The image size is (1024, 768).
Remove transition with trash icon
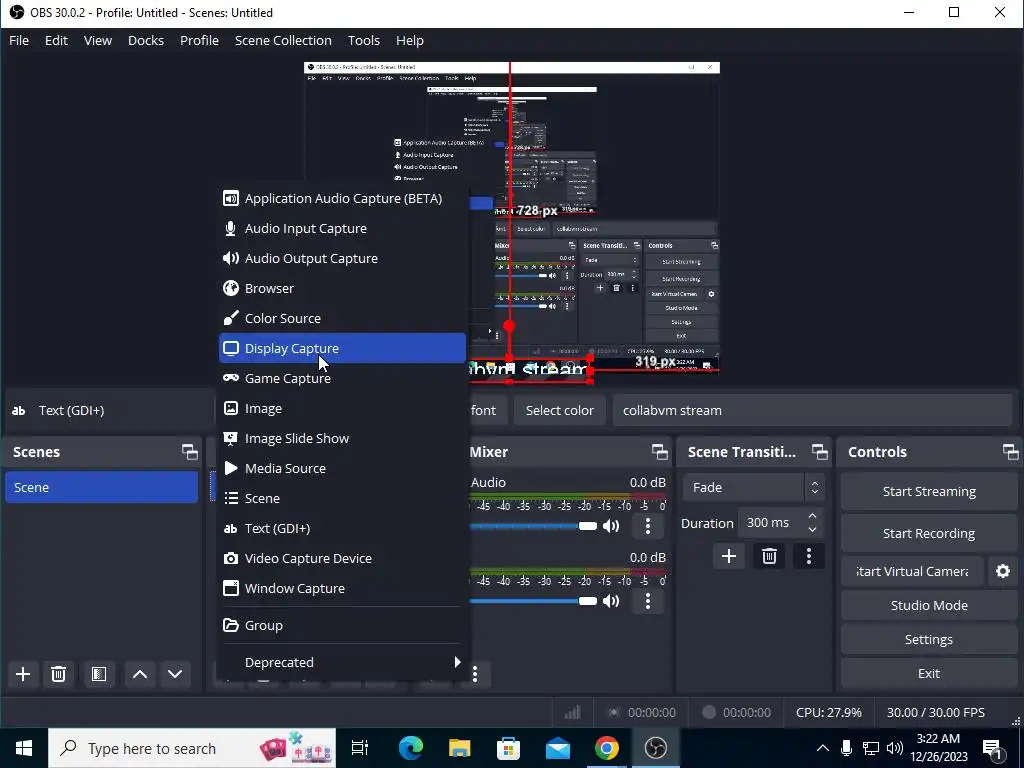click(769, 556)
